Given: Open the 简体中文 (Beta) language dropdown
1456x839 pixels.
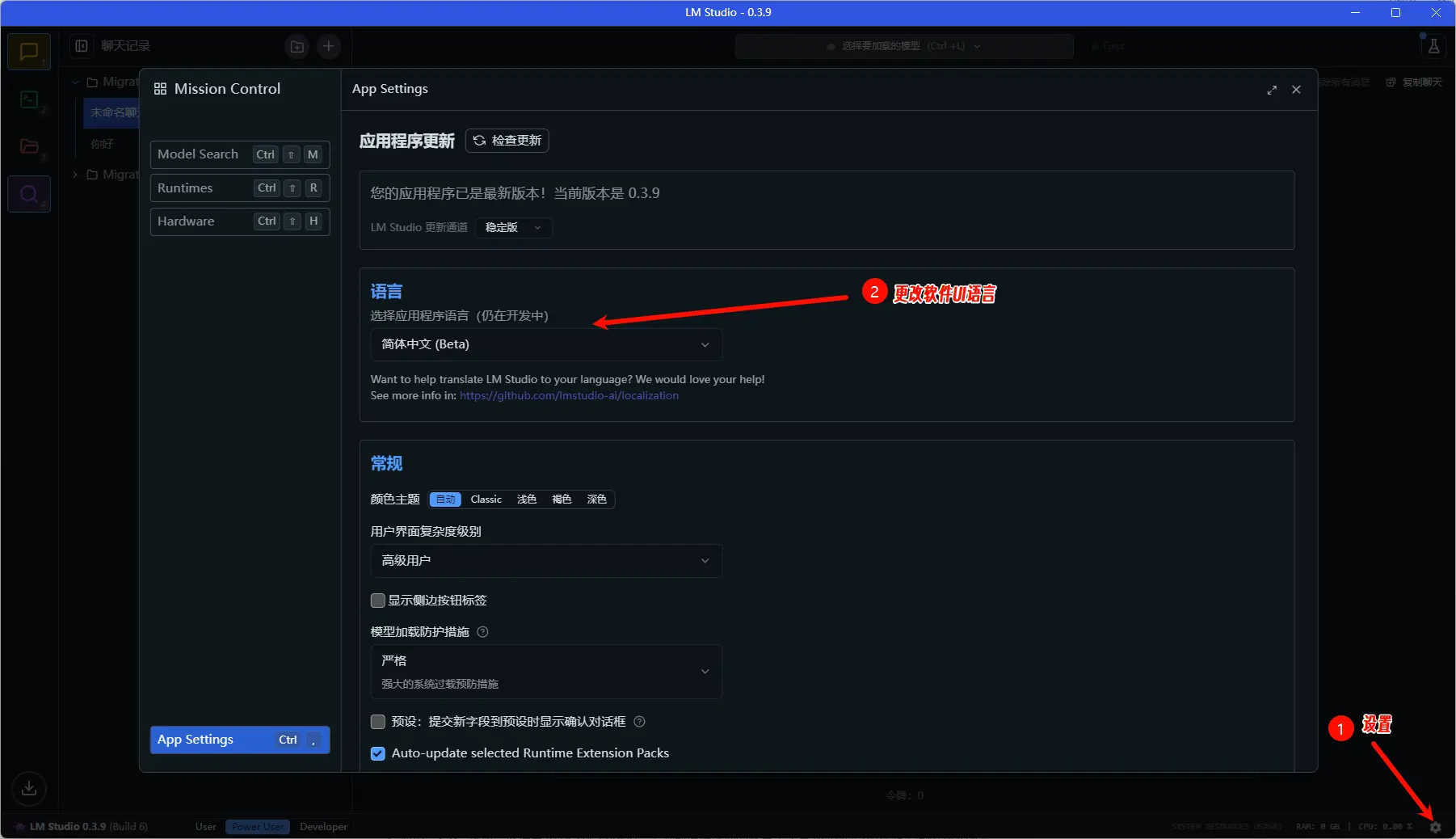Looking at the screenshot, I should (545, 344).
